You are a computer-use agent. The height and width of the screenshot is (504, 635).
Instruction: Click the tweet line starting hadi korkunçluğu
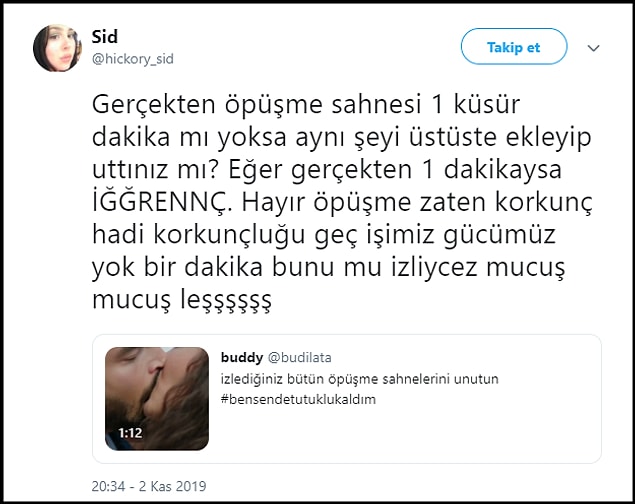point(323,235)
